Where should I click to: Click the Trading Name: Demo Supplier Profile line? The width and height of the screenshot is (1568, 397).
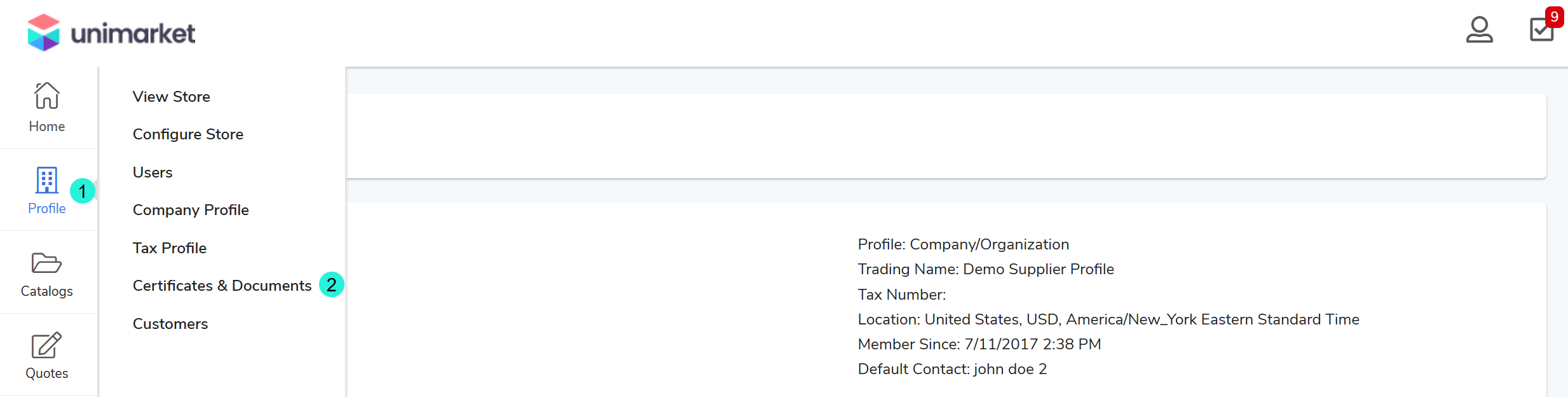(x=986, y=269)
